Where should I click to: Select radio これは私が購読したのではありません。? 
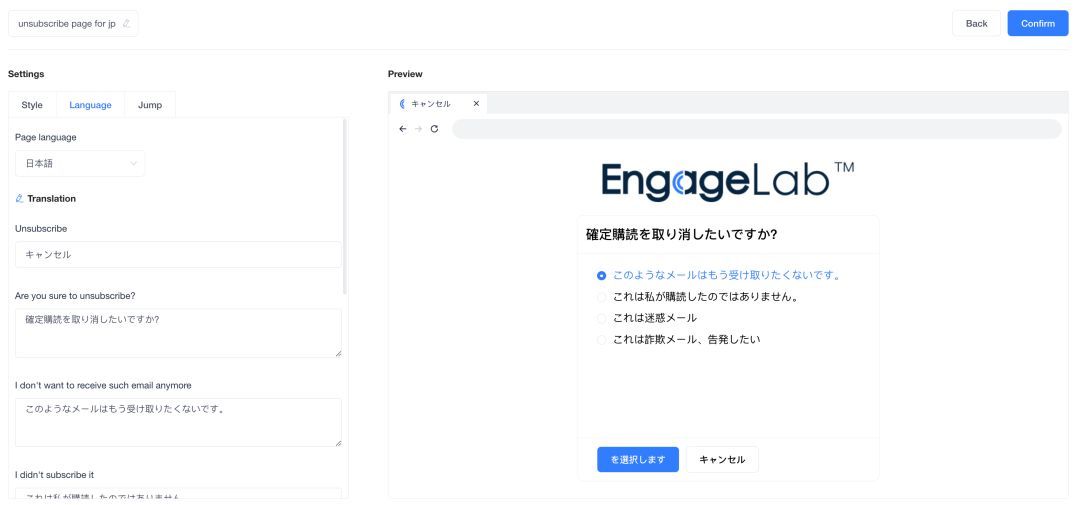601,297
